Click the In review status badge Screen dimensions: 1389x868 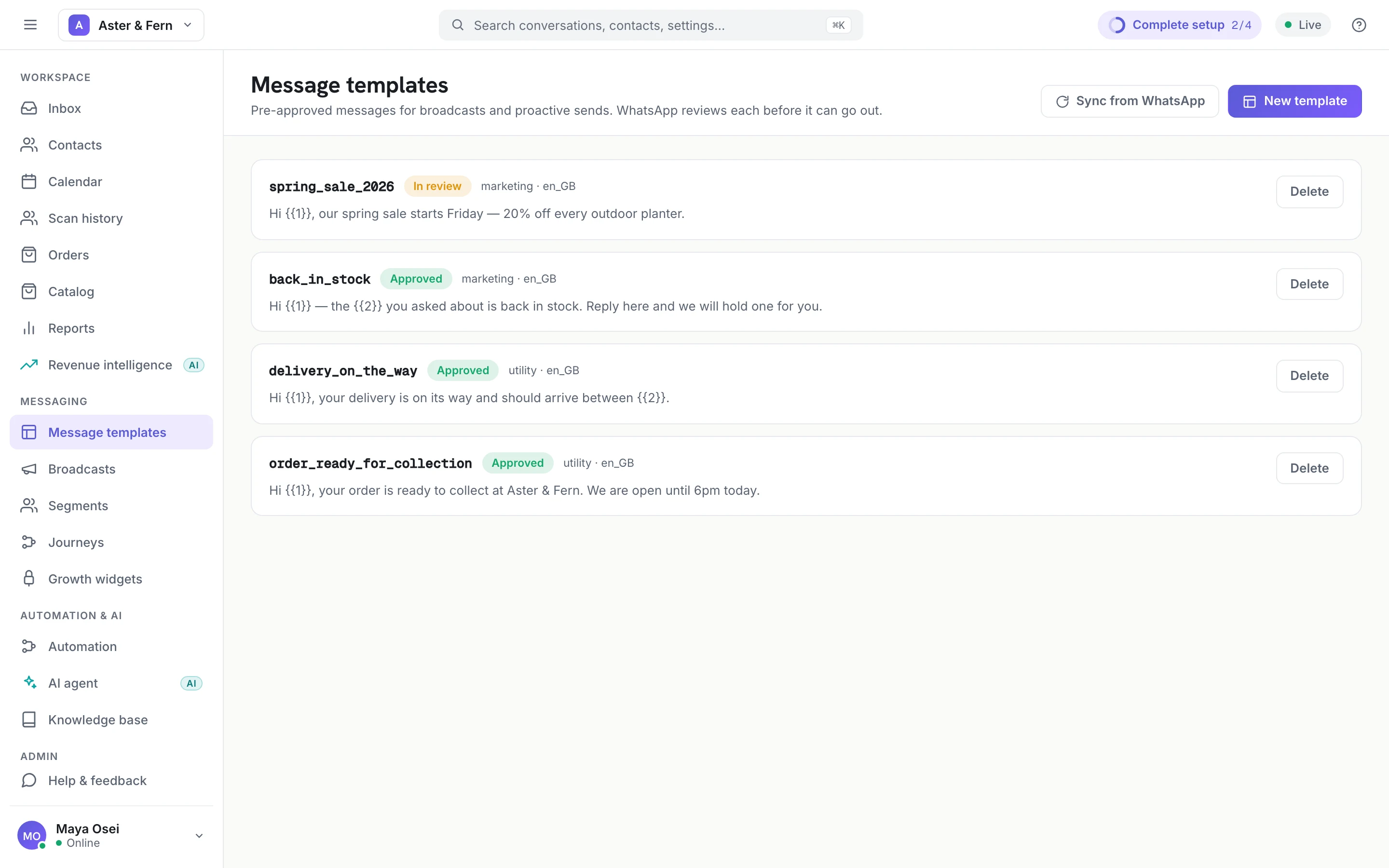coord(437,186)
